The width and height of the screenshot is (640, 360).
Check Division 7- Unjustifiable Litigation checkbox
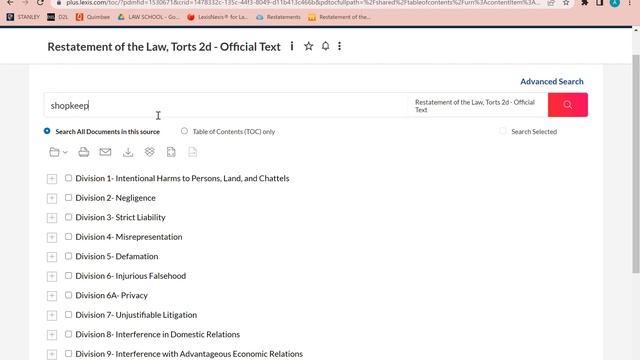(x=68, y=315)
